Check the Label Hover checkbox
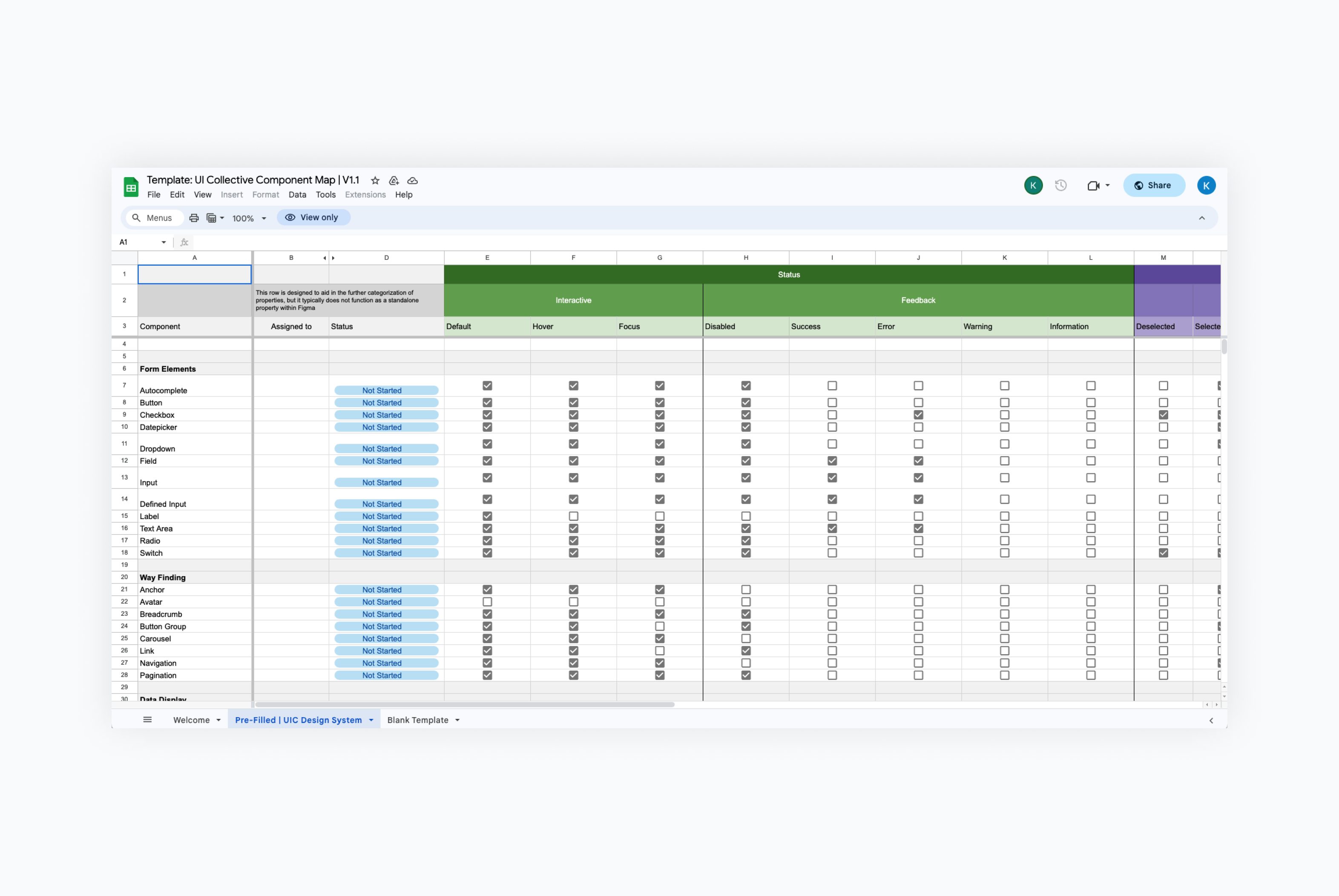This screenshot has height=896, width=1339. coord(573,516)
